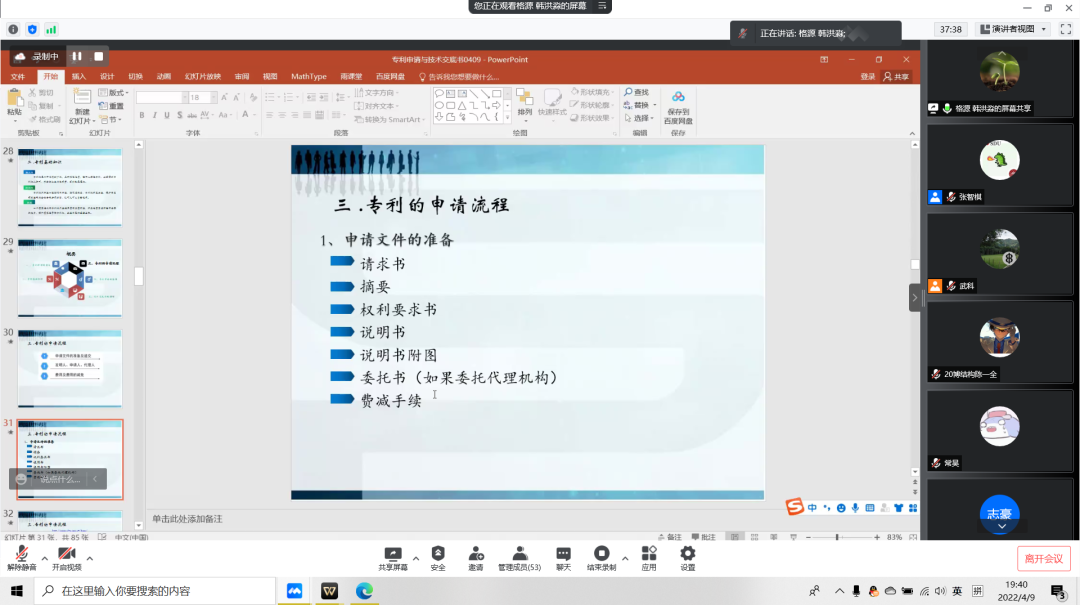Viewport: 1080px width, 605px height.
Task: Click the 结束录制 stop recording icon
Action: pos(601,555)
